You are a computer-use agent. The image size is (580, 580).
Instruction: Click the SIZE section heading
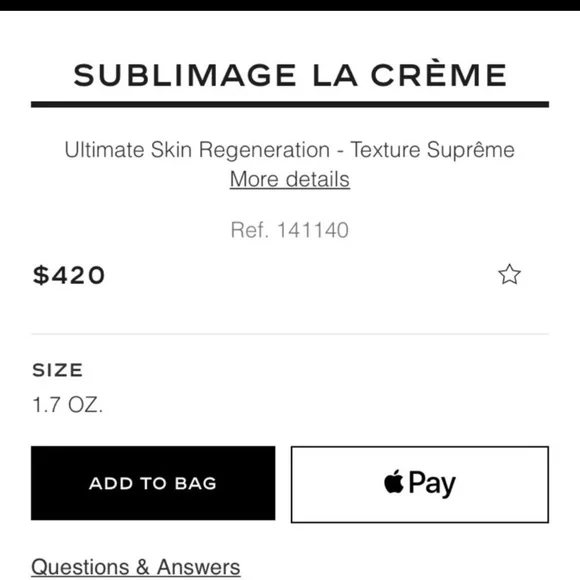[58, 370]
